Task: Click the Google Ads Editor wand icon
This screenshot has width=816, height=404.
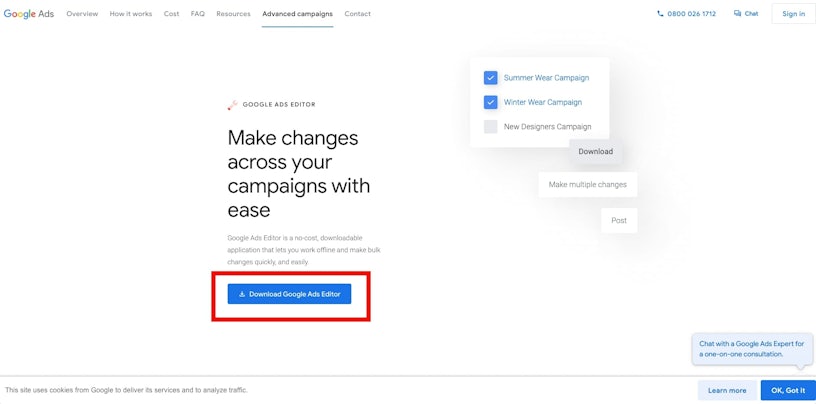Action: (233, 104)
